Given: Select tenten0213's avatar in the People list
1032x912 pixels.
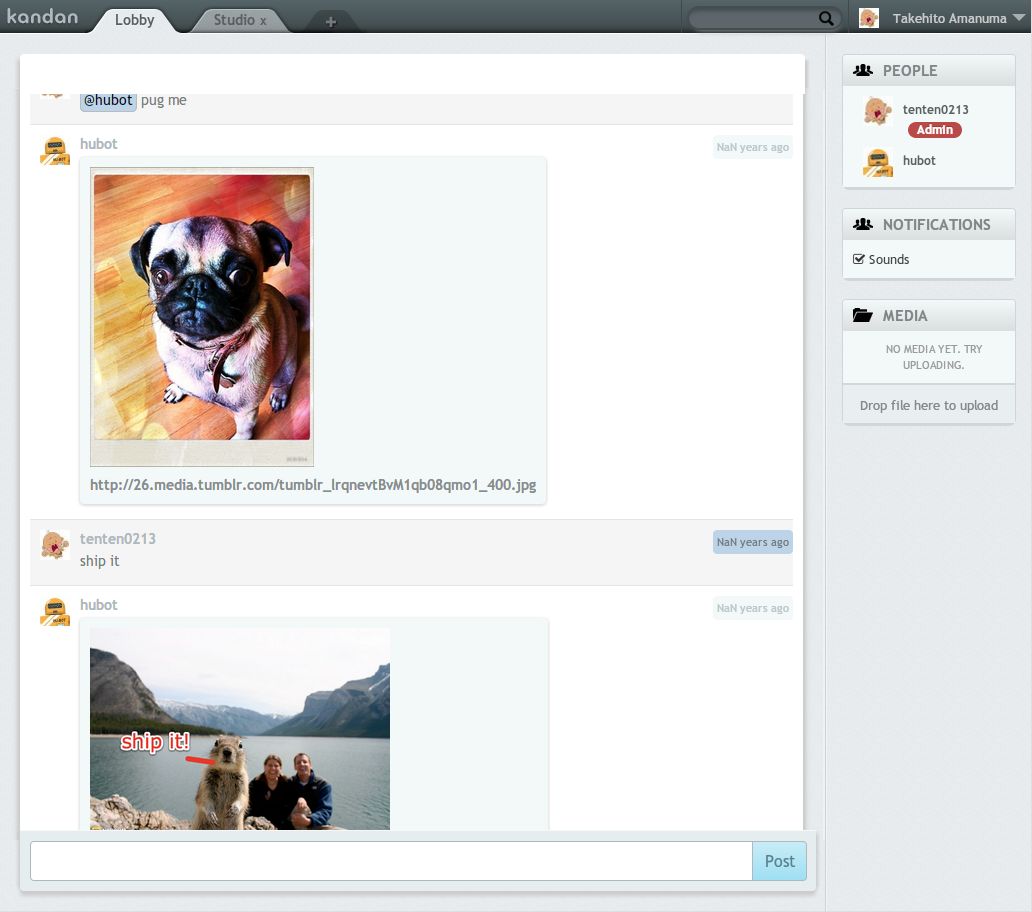Looking at the screenshot, I should click(877, 110).
